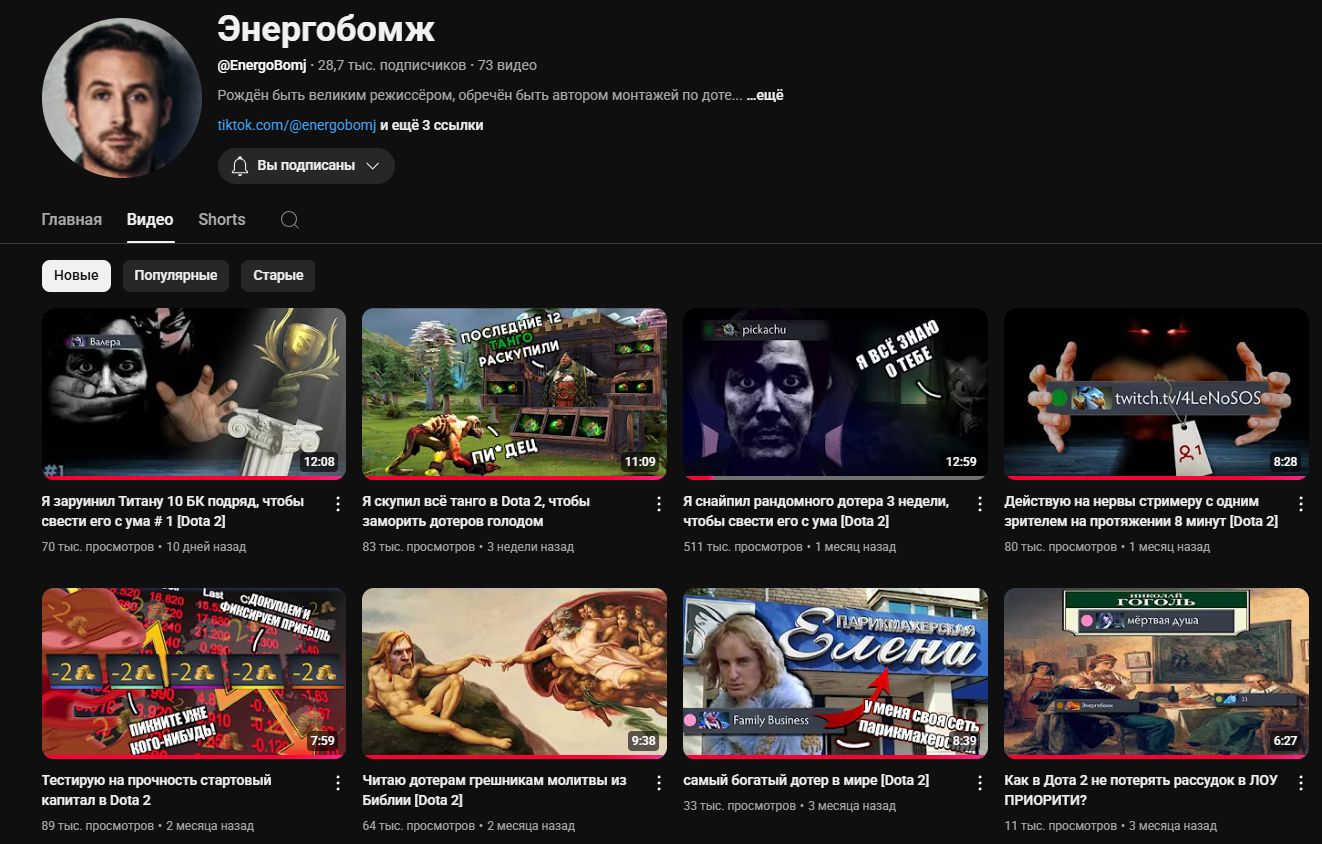Screen dimensions: 1322x844
Task: Open options menu for танго в Dota 2 video
Action: click(x=659, y=504)
